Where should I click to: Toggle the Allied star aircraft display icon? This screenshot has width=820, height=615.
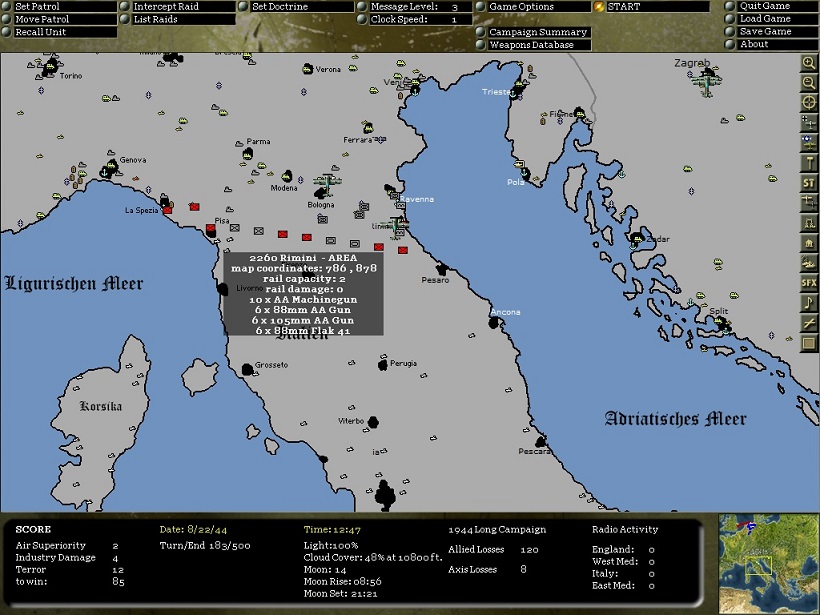808,143
